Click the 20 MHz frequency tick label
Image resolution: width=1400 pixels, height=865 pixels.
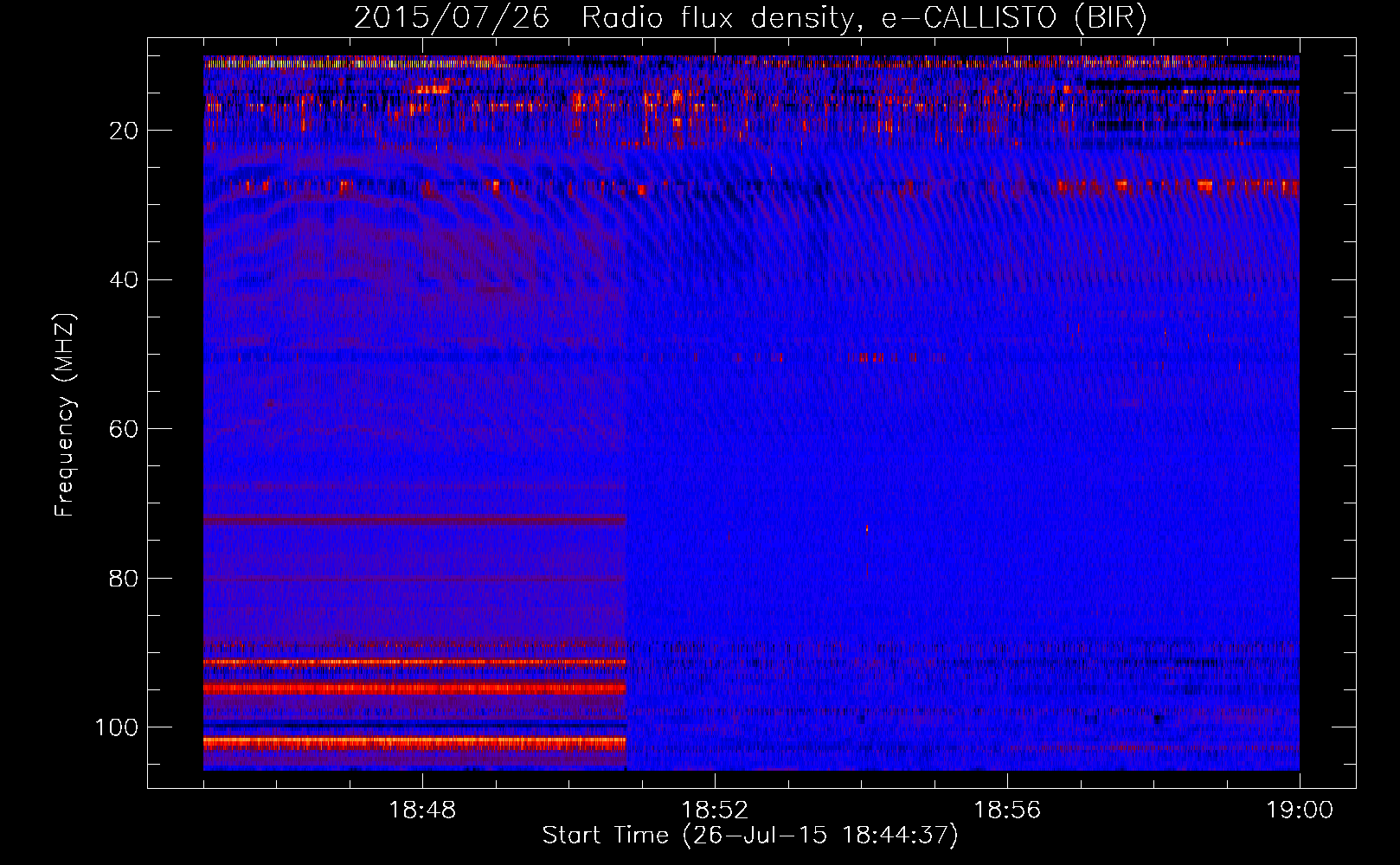pos(124,131)
